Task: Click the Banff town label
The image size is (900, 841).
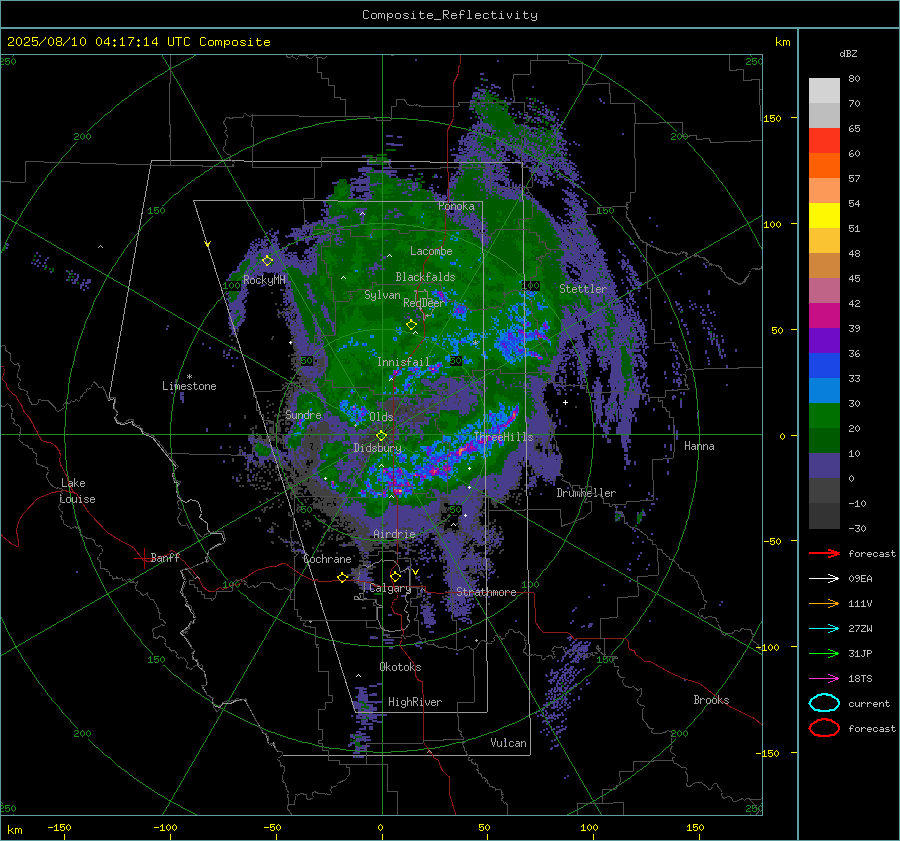Action: pos(165,557)
